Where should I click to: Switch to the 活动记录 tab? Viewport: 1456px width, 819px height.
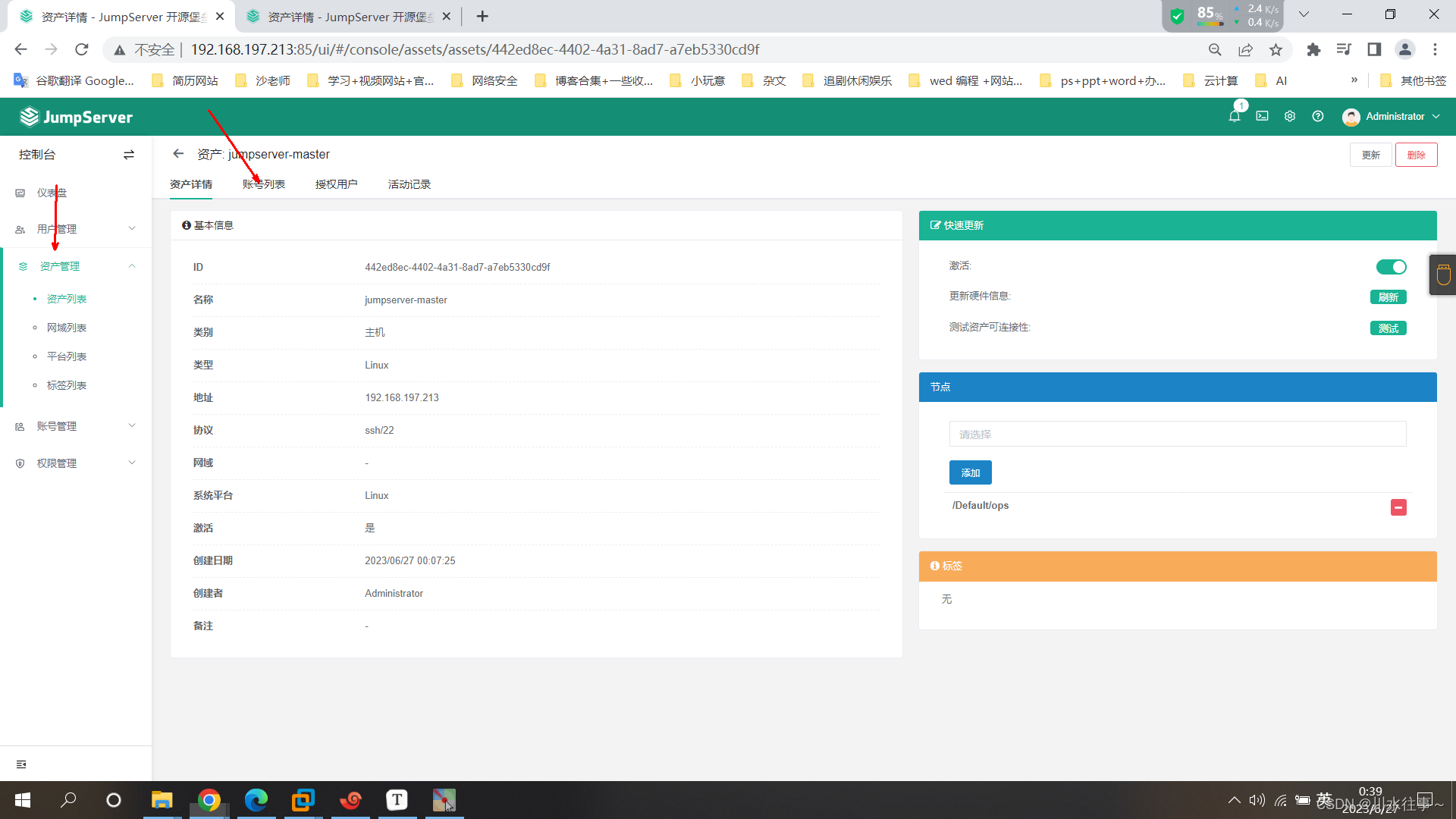click(409, 184)
